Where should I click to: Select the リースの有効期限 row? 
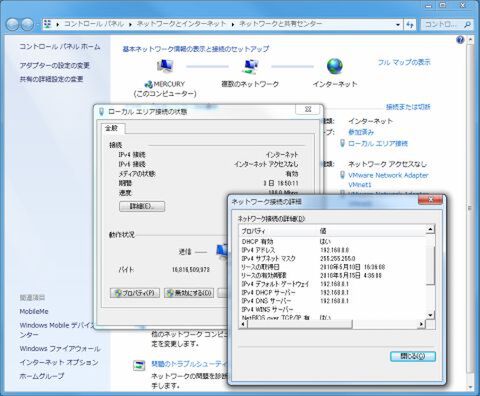coord(333,275)
